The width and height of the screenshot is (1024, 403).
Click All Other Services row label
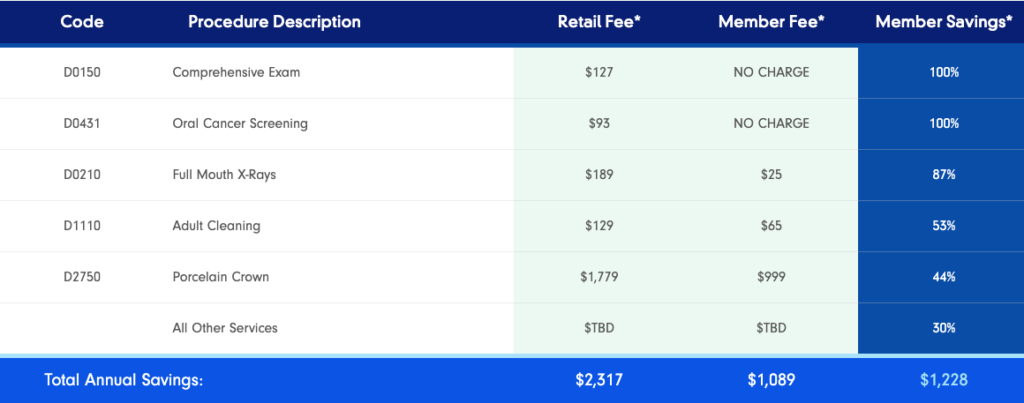(225, 328)
